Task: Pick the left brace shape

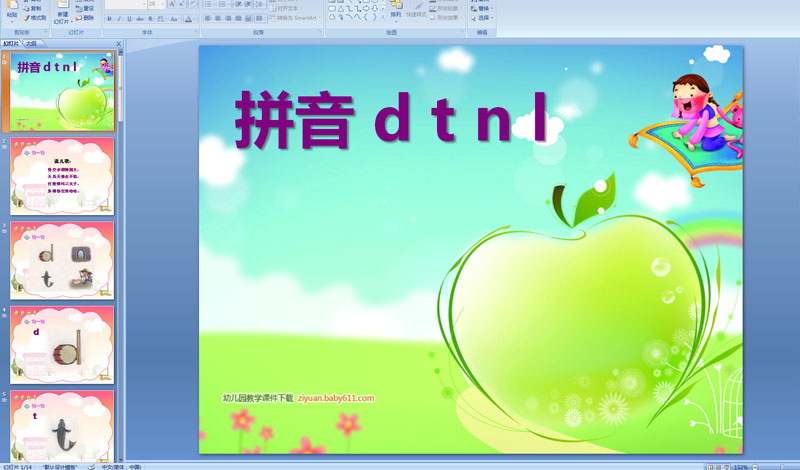Action: [x=366, y=17]
